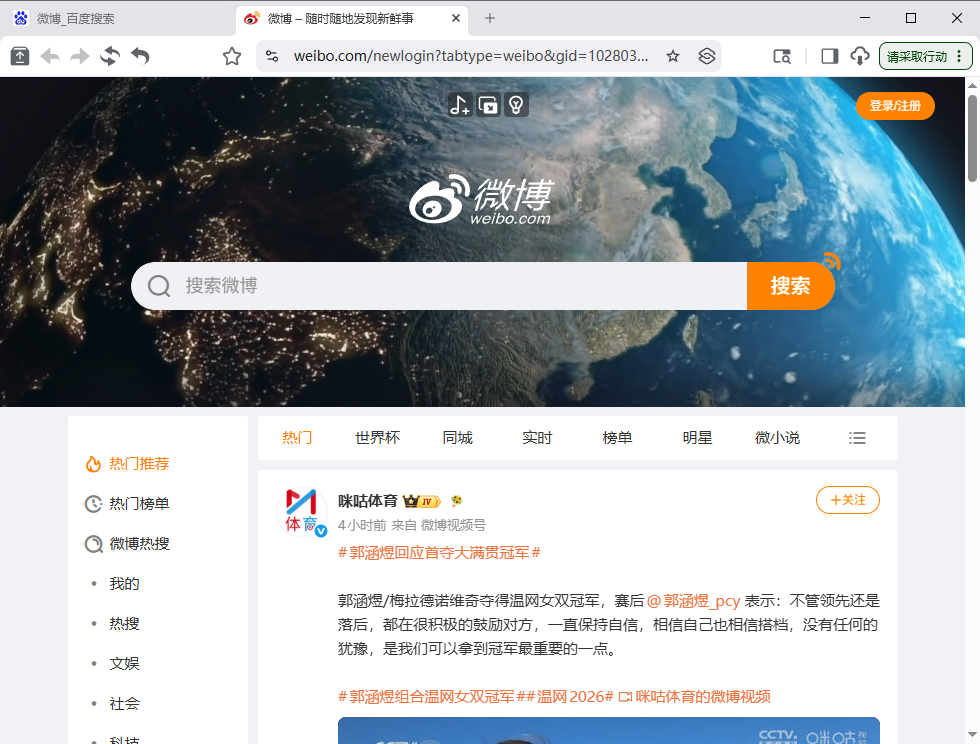Open 微博热搜 in sidebar

tap(139, 544)
